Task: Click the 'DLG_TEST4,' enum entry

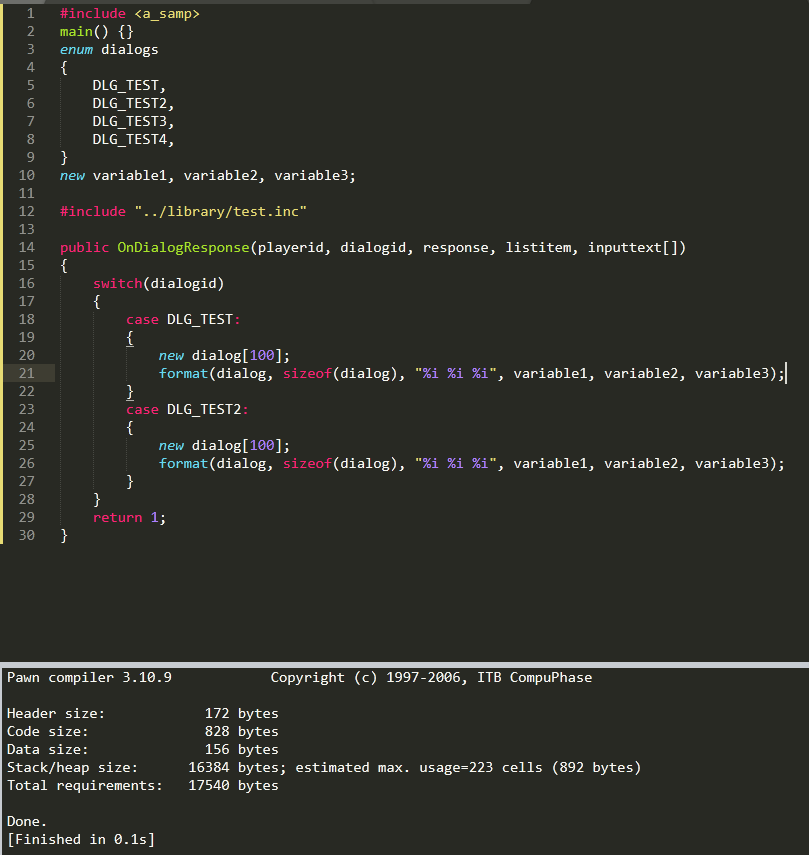Action: (133, 140)
